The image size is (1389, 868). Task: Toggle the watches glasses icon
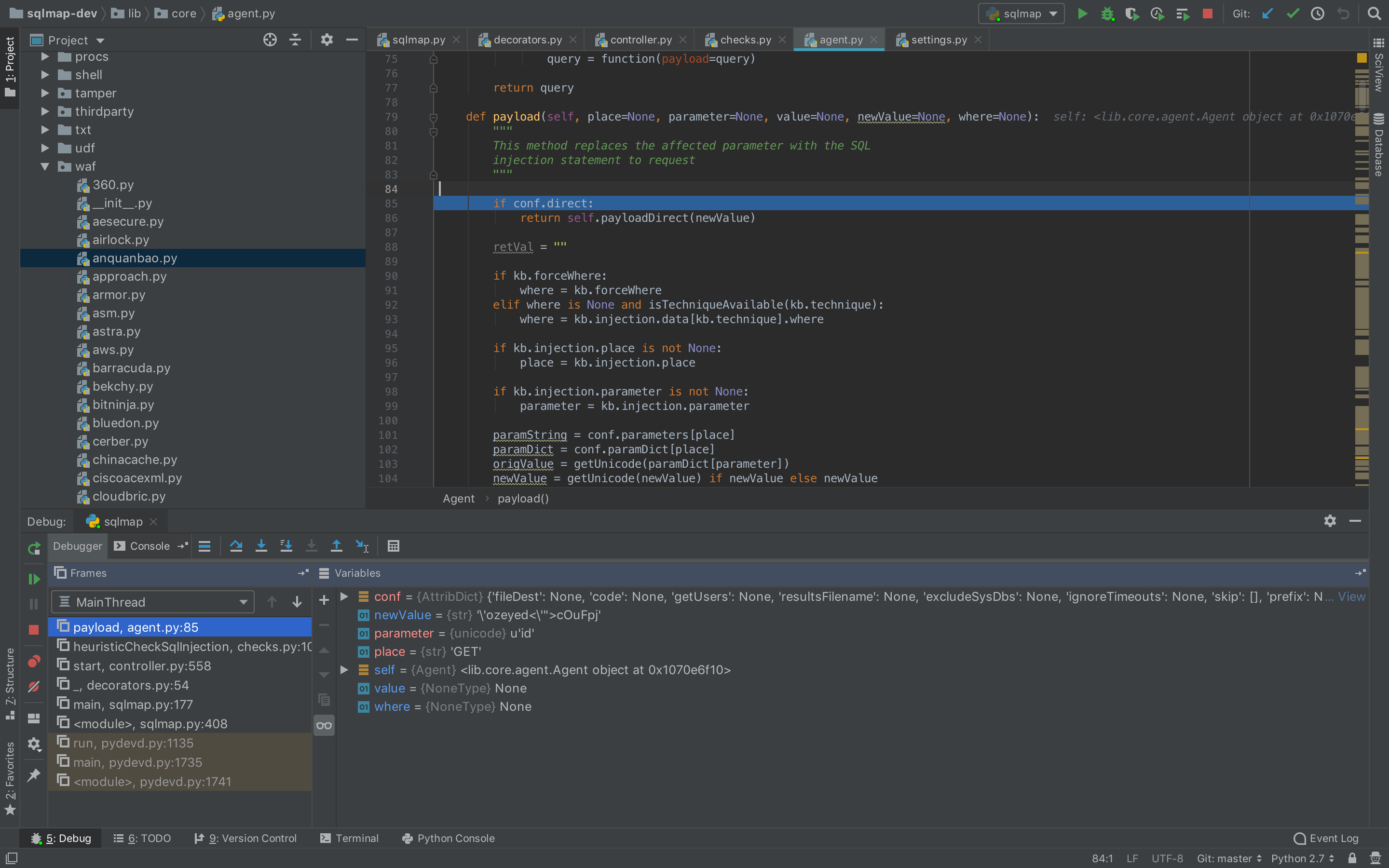click(324, 726)
